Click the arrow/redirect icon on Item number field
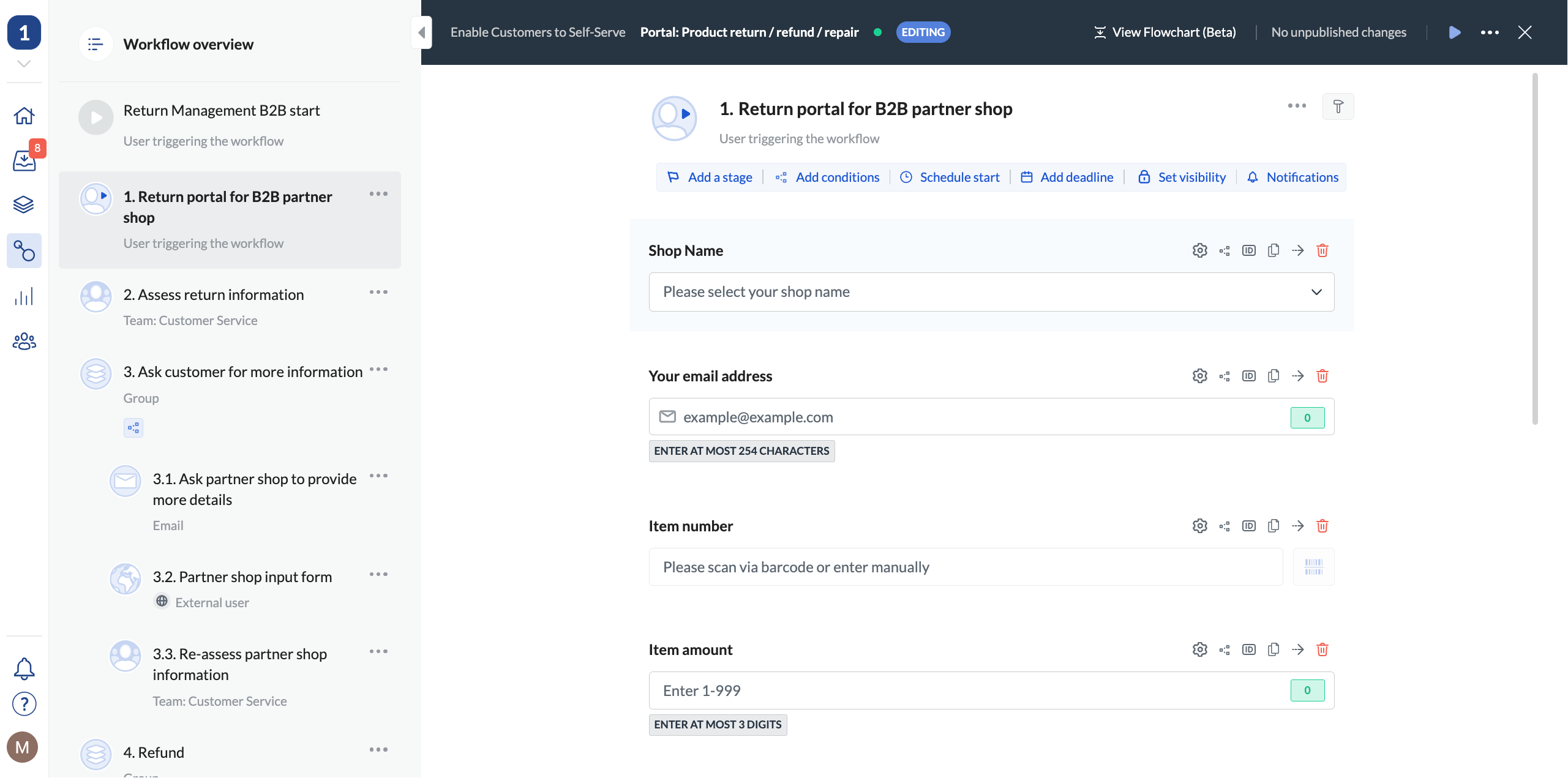This screenshot has width=1568, height=778. (x=1297, y=526)
